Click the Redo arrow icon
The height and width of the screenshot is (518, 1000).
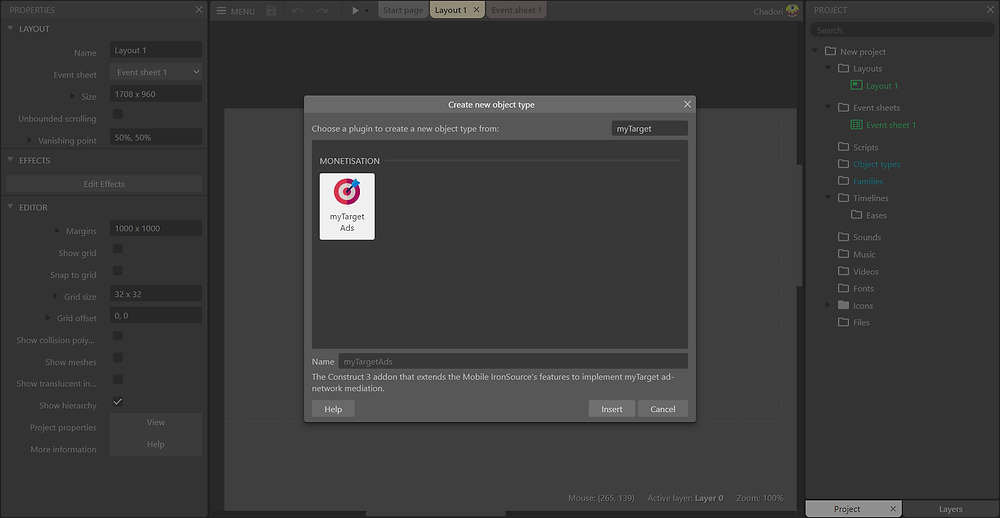[x=322, y=11]
